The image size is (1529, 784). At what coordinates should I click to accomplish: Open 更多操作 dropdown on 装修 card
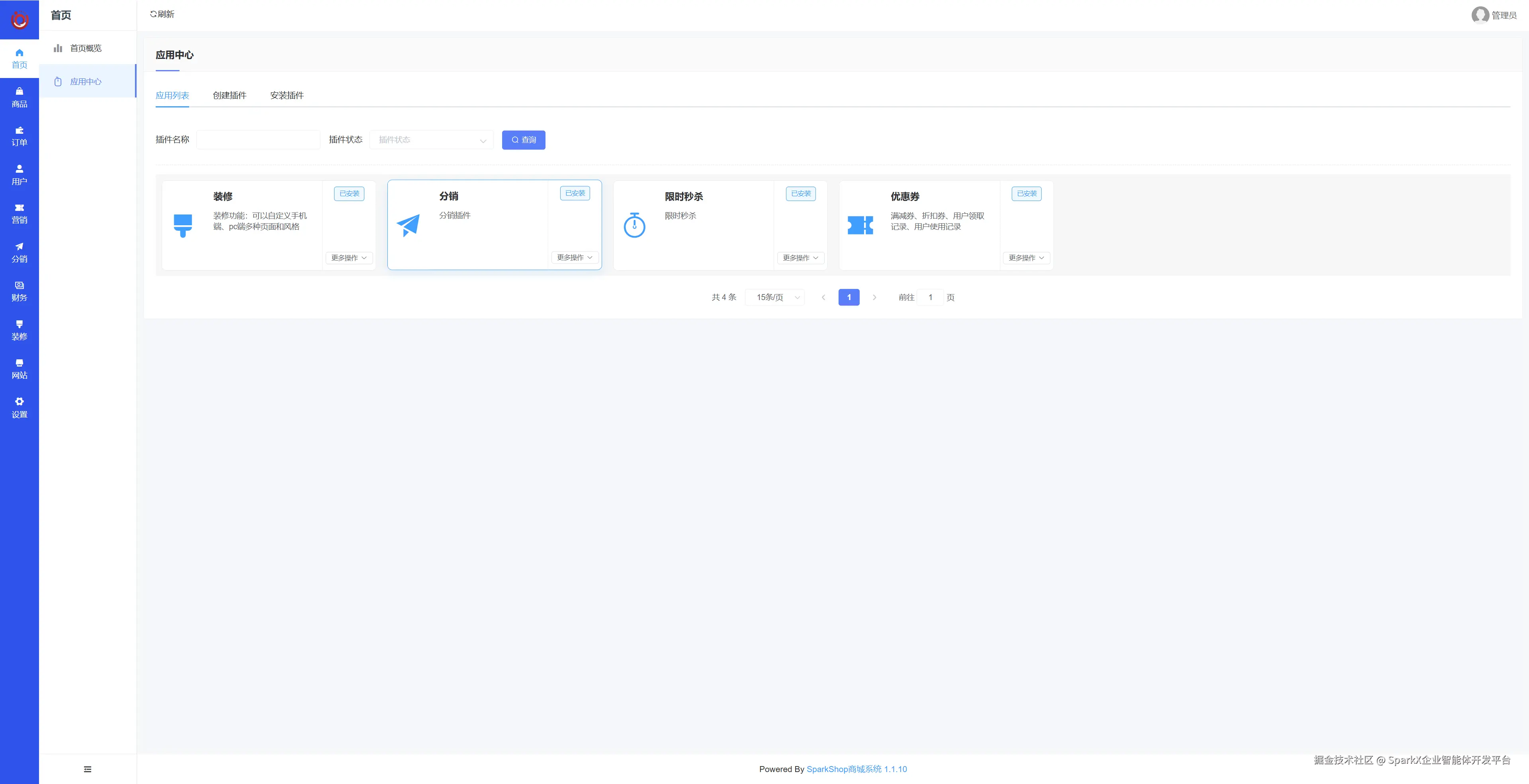click(x=348, y=258)
